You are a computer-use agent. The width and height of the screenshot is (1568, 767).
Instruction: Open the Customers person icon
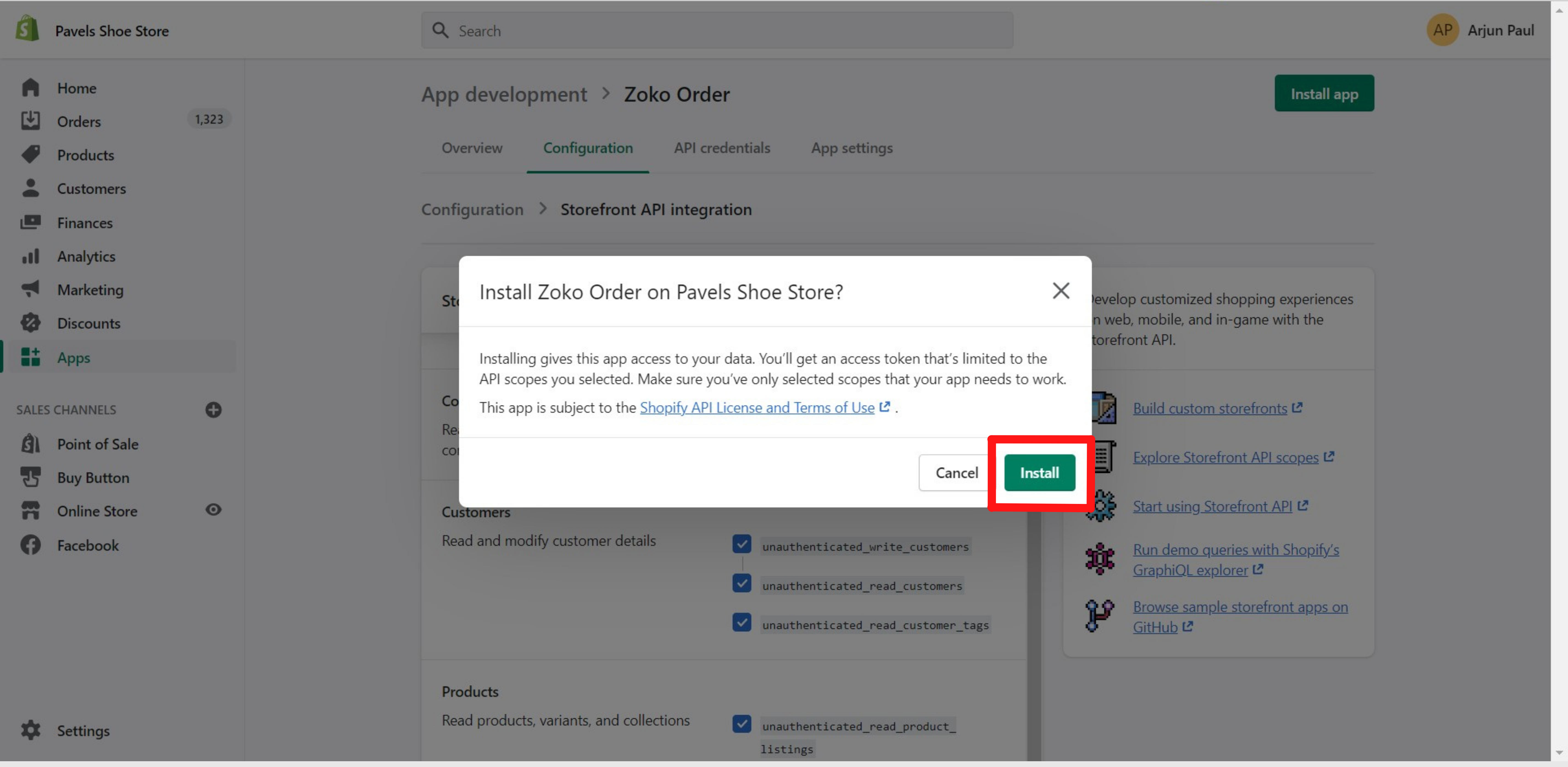[30, 188]
